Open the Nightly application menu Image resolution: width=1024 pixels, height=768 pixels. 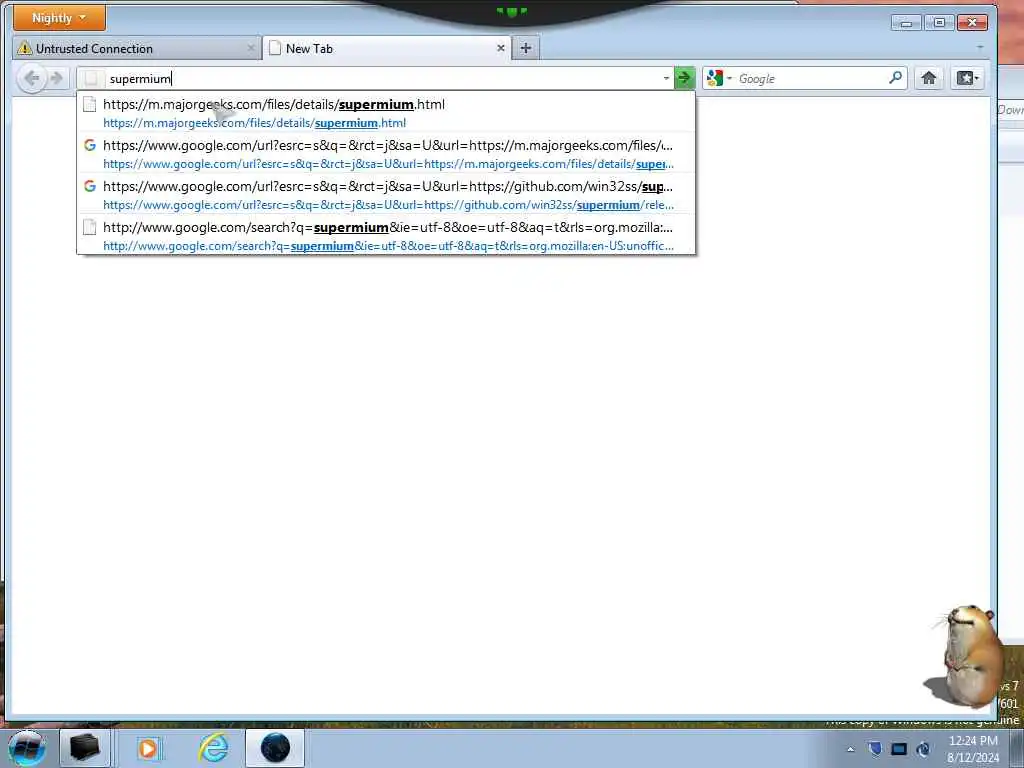tap(59, 18)
